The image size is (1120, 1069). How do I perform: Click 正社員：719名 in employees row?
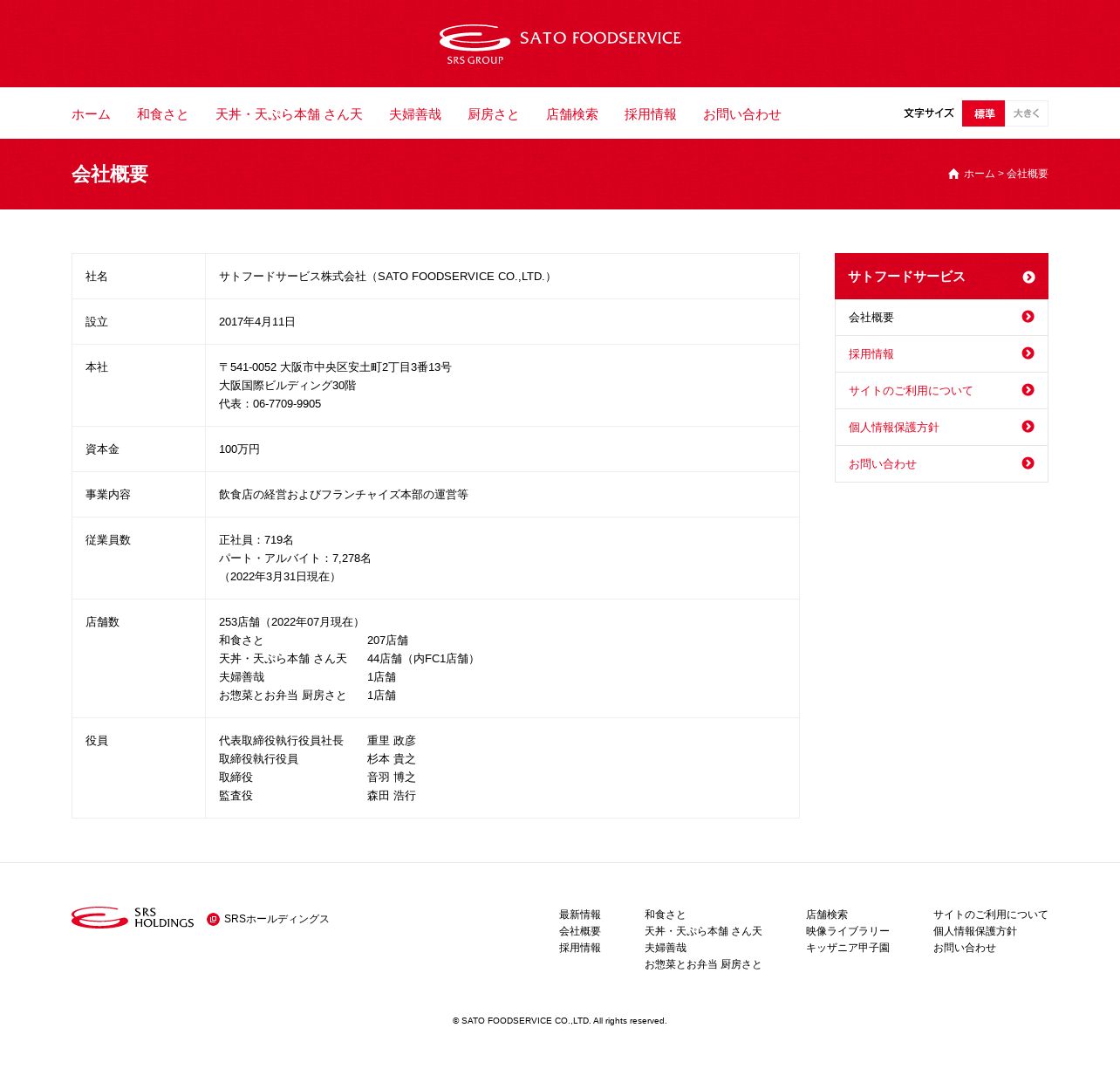tap(256, 540)
